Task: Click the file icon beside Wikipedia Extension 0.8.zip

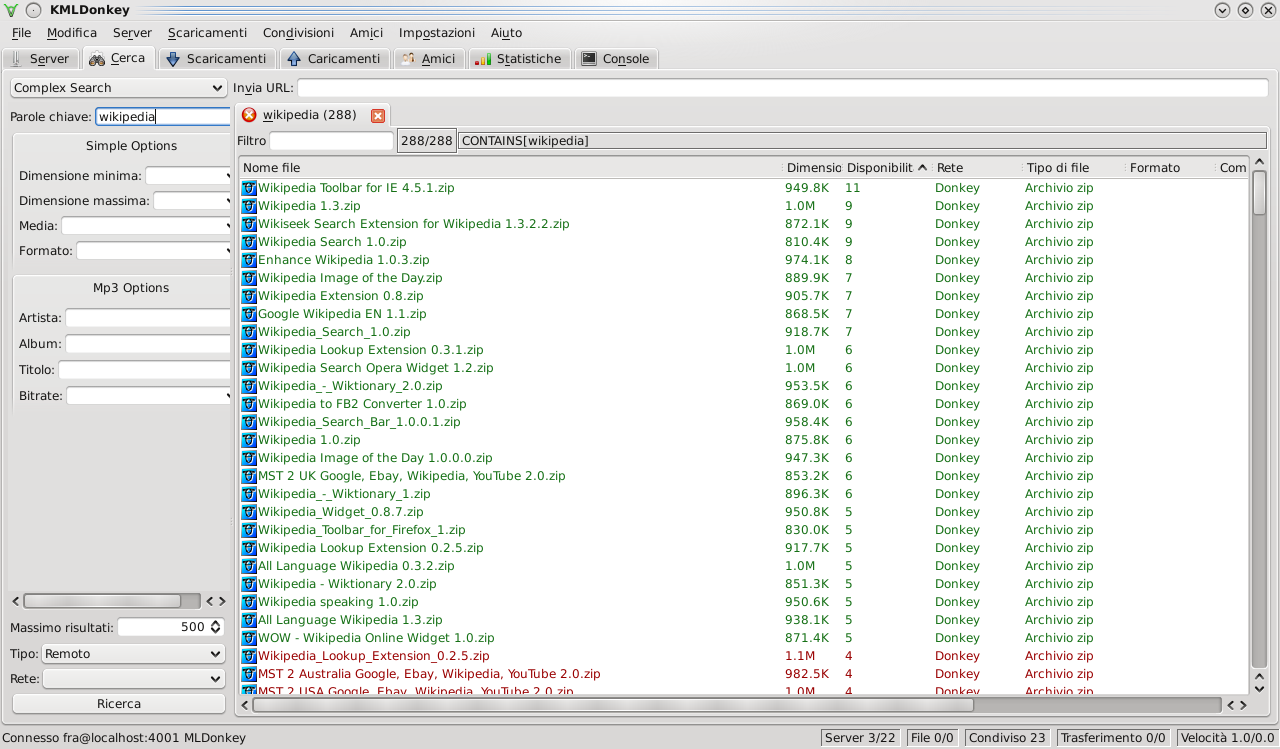Action: pos(249,296)
